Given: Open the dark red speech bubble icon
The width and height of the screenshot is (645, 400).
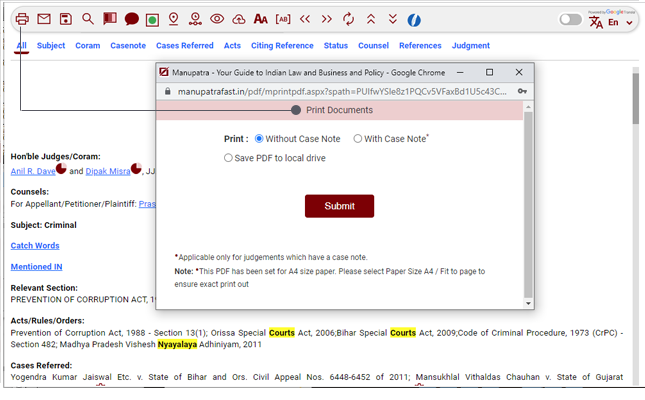Looking at the screenshot, I should tap(132, 19).
